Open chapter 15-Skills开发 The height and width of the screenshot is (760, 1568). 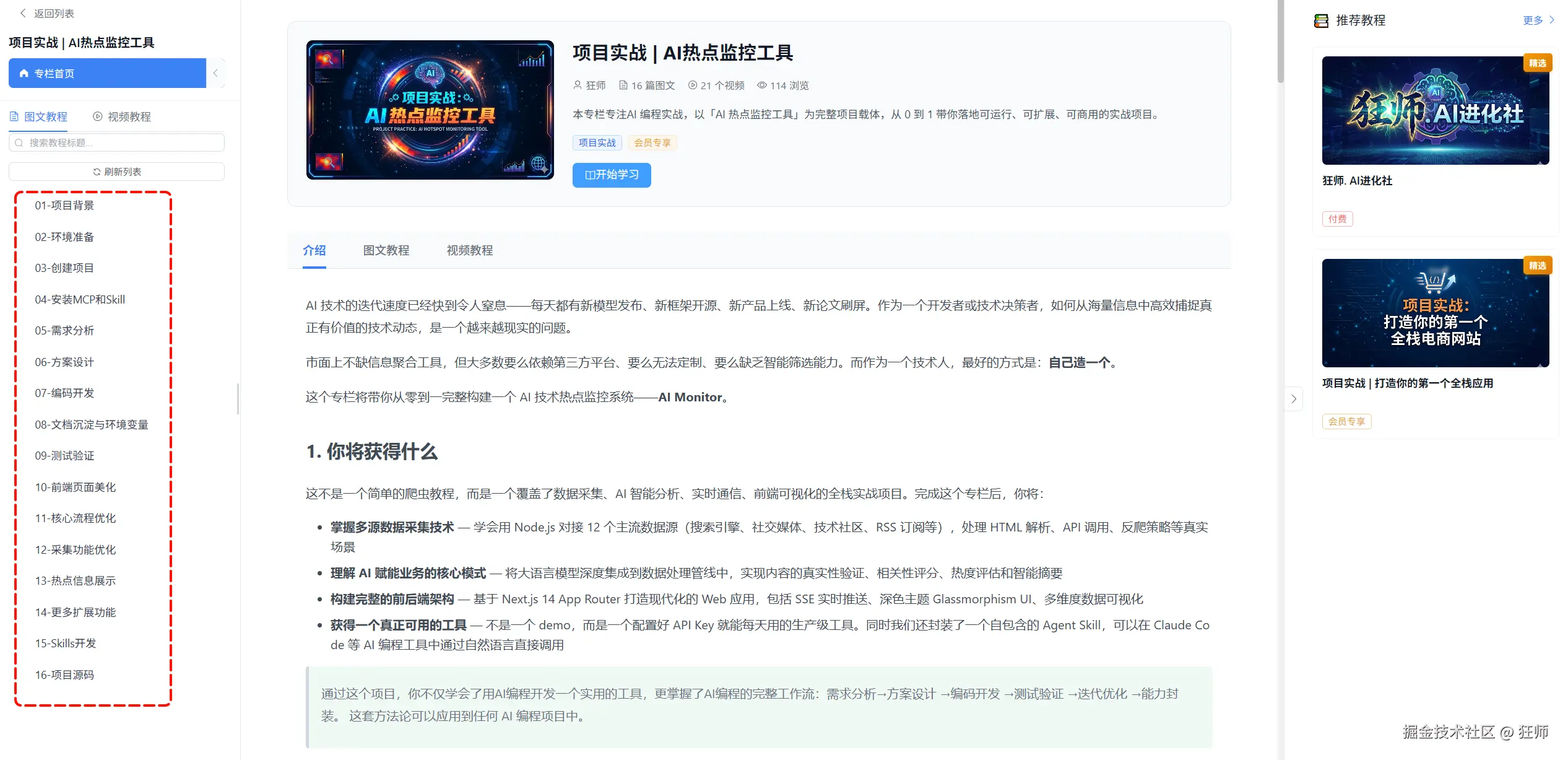tap(66, 644)
